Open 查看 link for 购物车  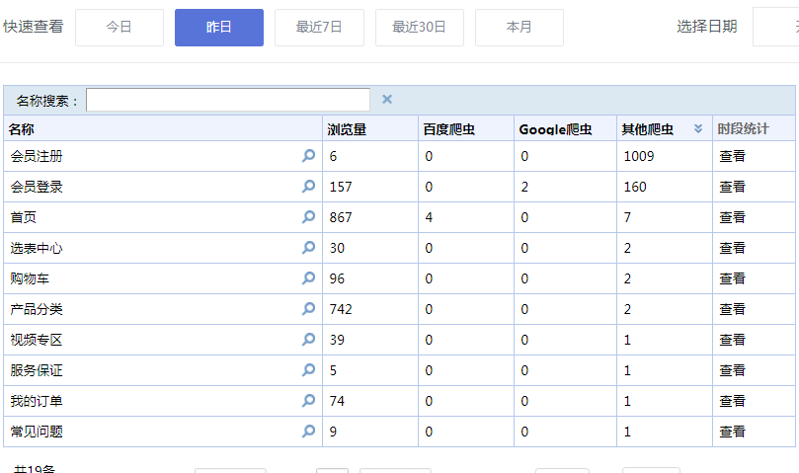(732, 278)
